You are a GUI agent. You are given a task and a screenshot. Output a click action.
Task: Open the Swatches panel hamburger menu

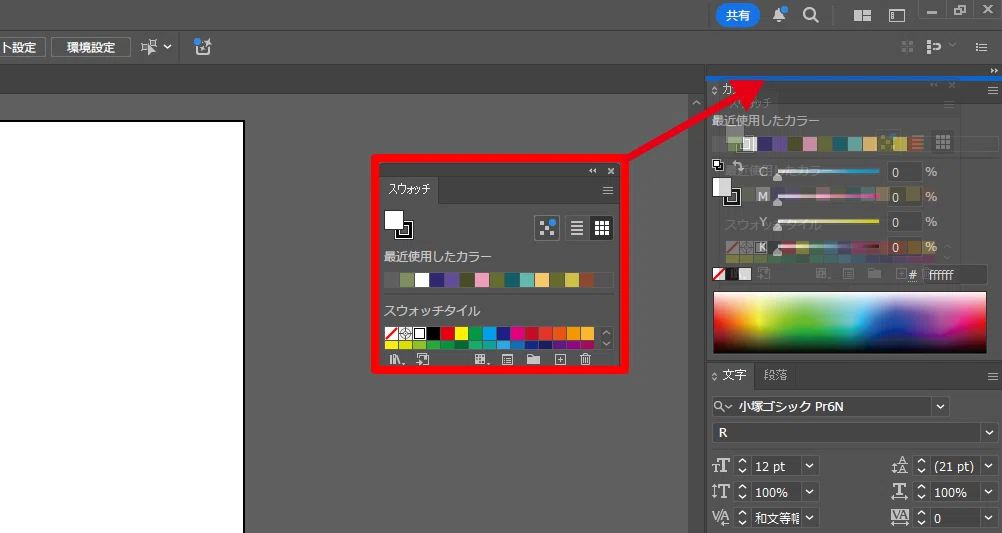point(608,190)
